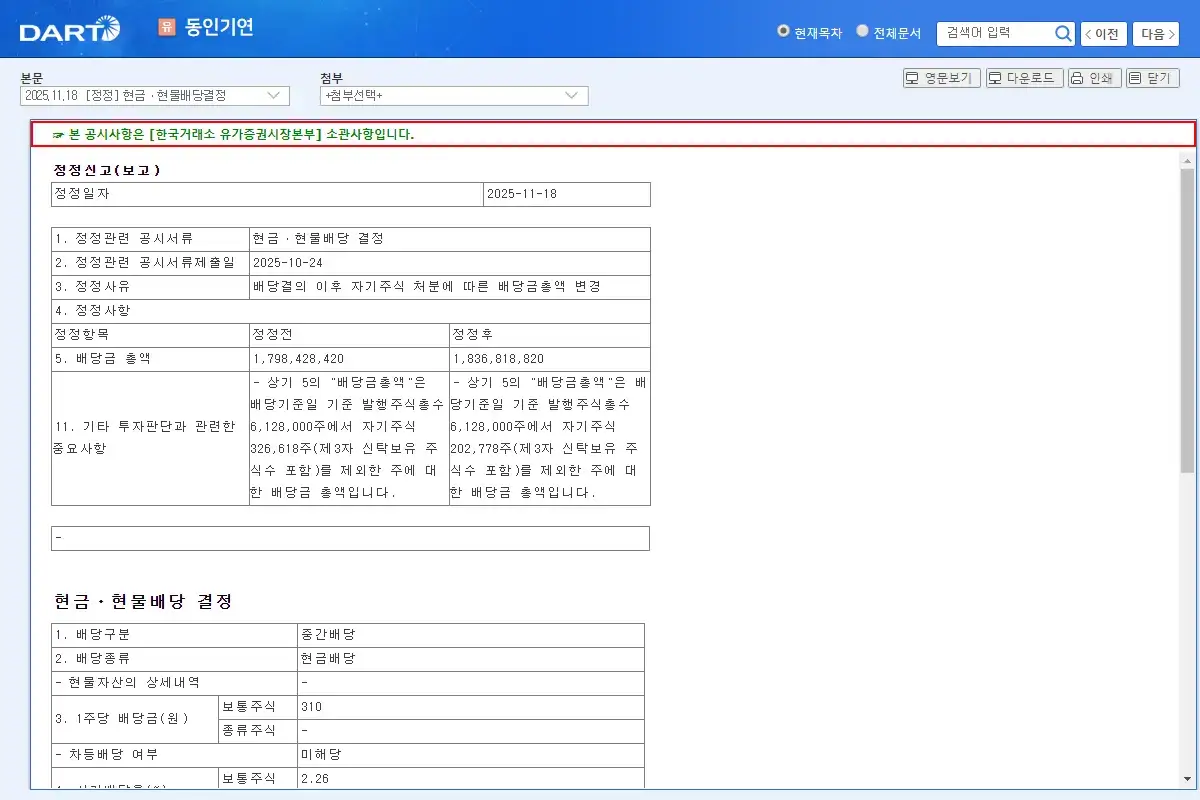Viewport: 1200px width, 800px height.
Task: Click the DART logo
Action: click(69, 31)
